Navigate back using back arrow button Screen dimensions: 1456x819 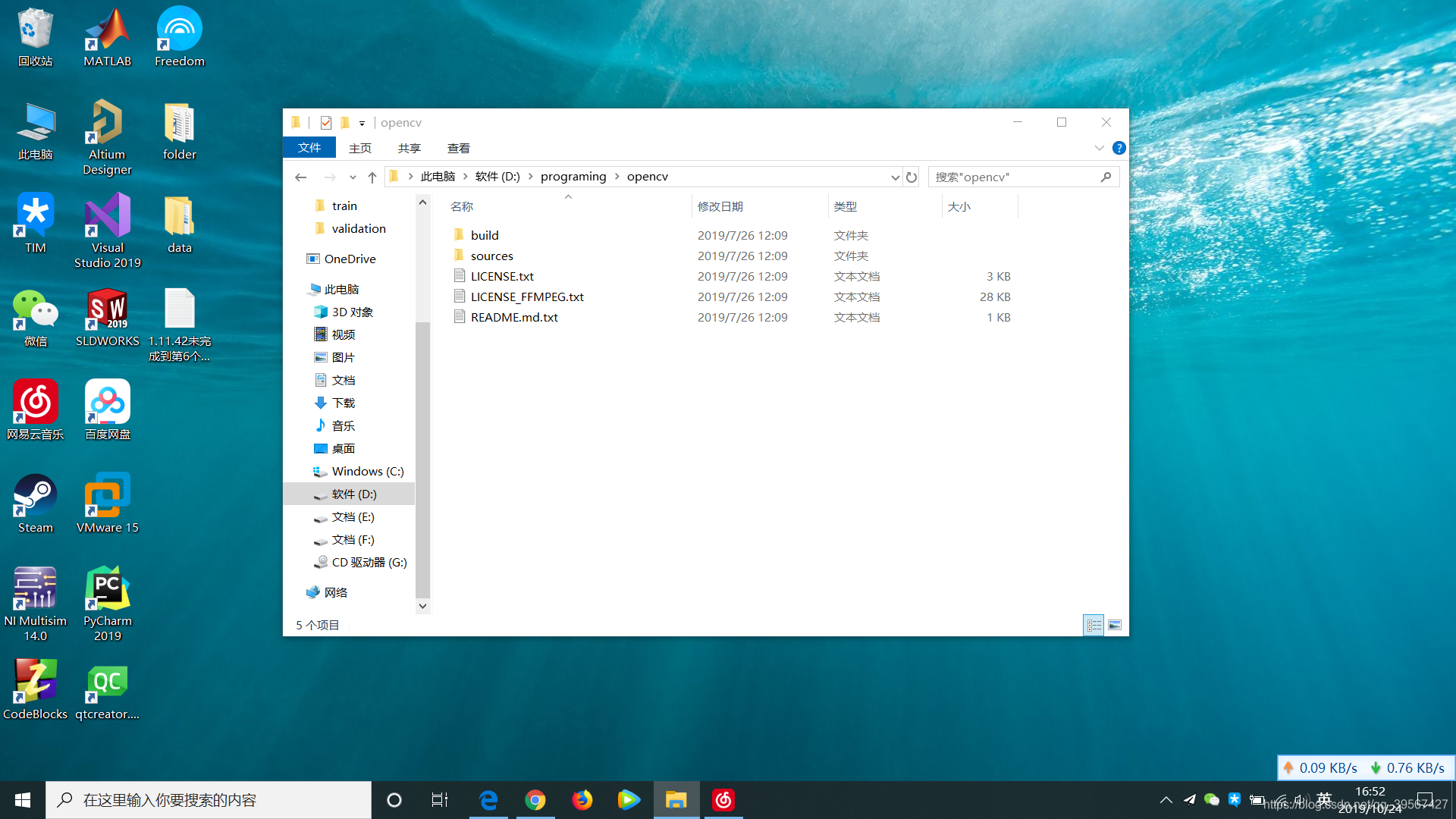pyautogui.click(x=301, y=177)
